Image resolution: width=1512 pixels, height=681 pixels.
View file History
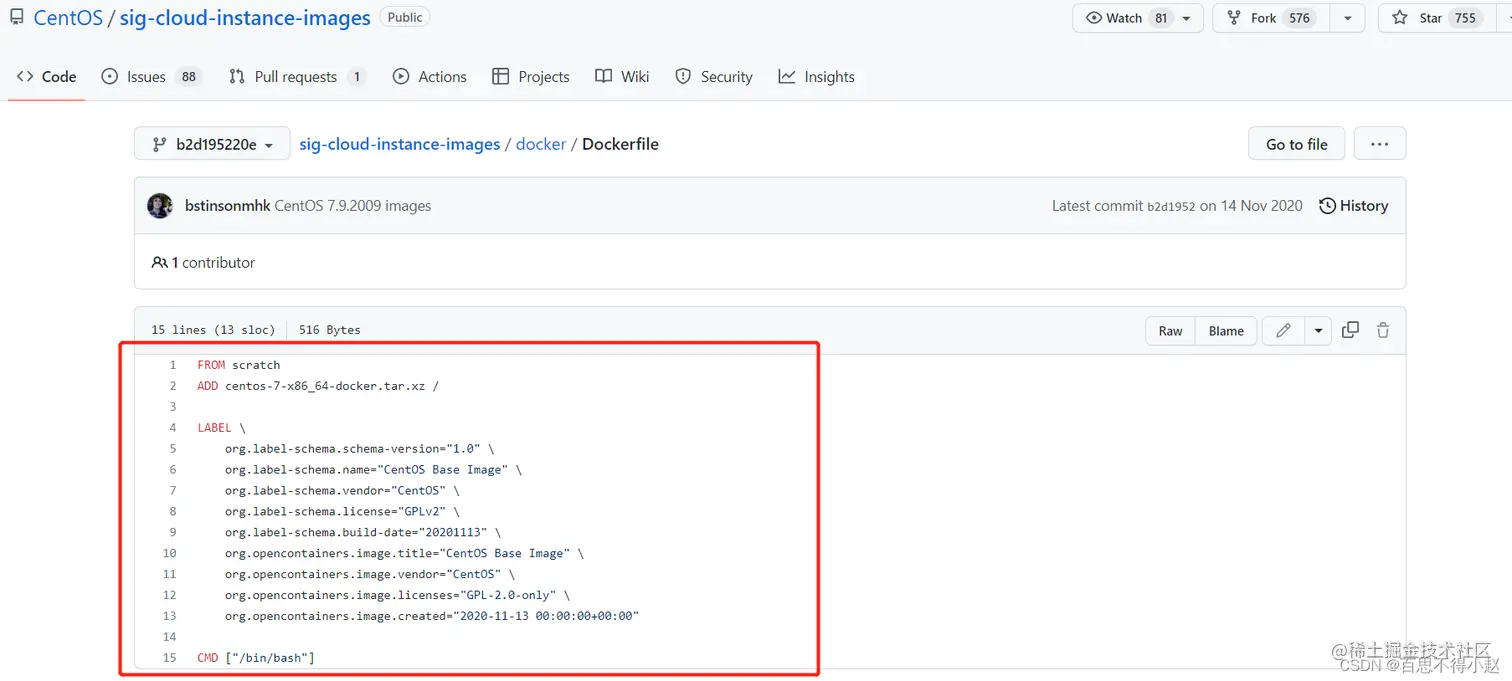1353,206
